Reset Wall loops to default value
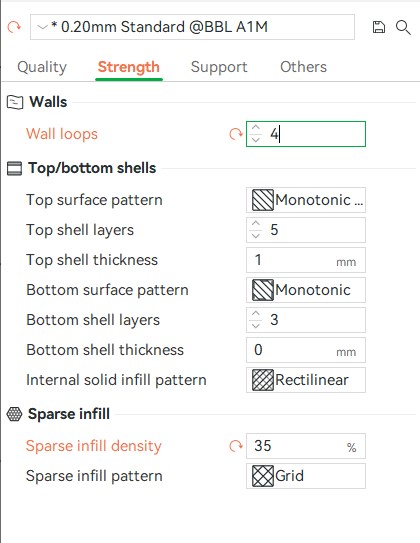 point(236,134)
